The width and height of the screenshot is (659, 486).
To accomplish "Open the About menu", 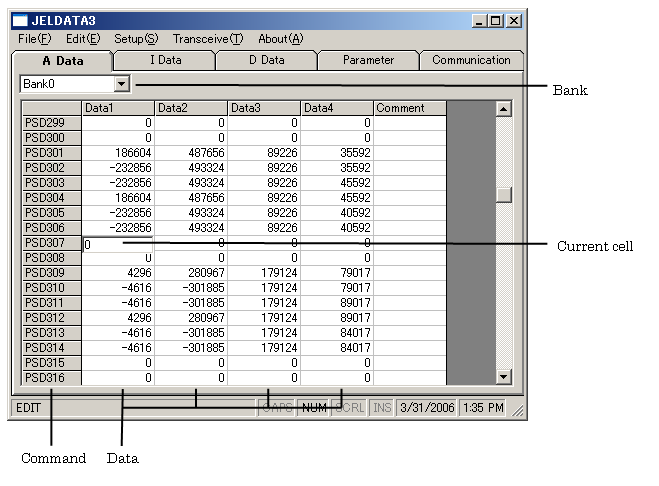I will coord(280,39).
